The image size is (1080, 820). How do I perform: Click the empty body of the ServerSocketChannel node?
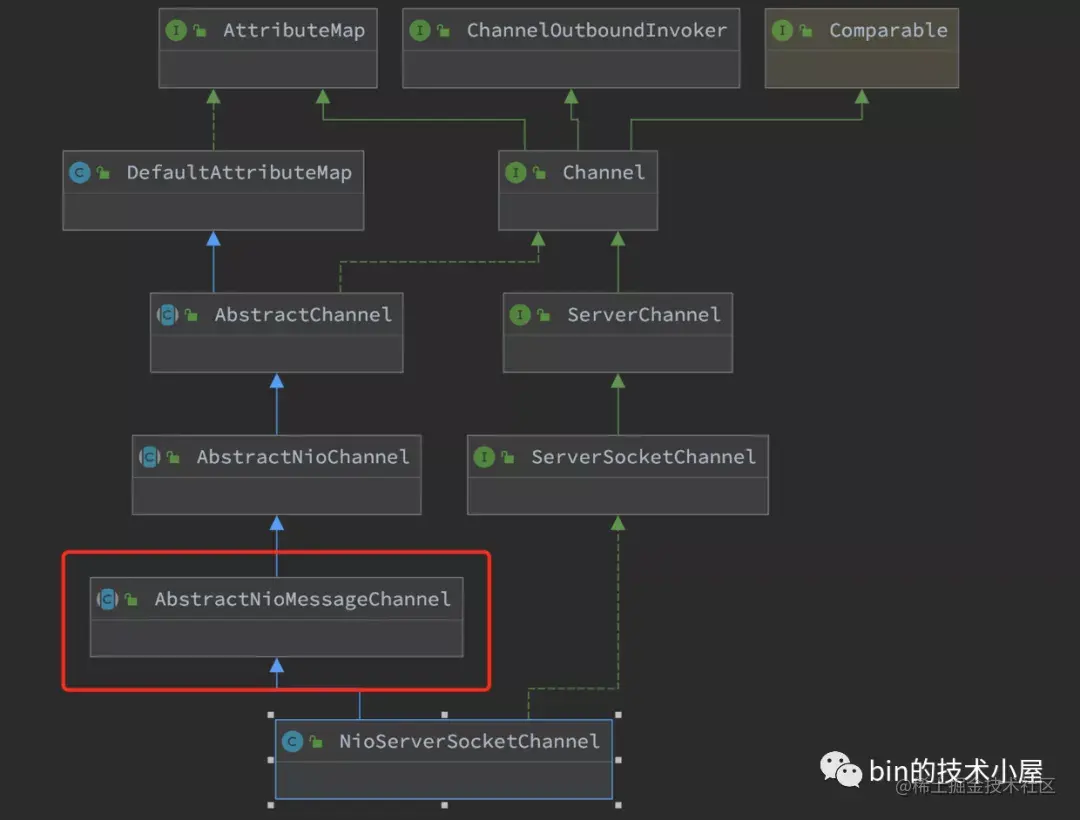pos(618,496)
